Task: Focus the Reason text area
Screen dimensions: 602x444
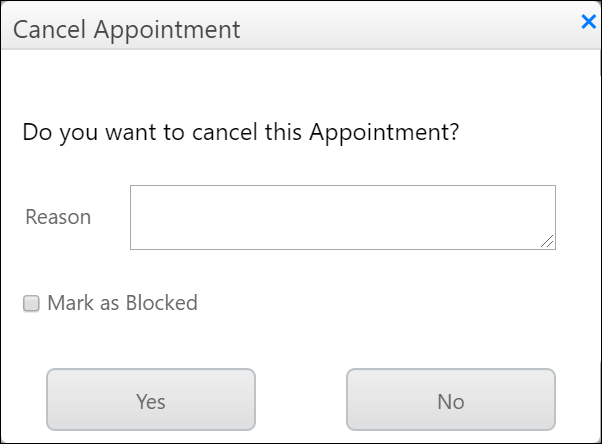Action: pyautogui.click(x=342, y=217)
